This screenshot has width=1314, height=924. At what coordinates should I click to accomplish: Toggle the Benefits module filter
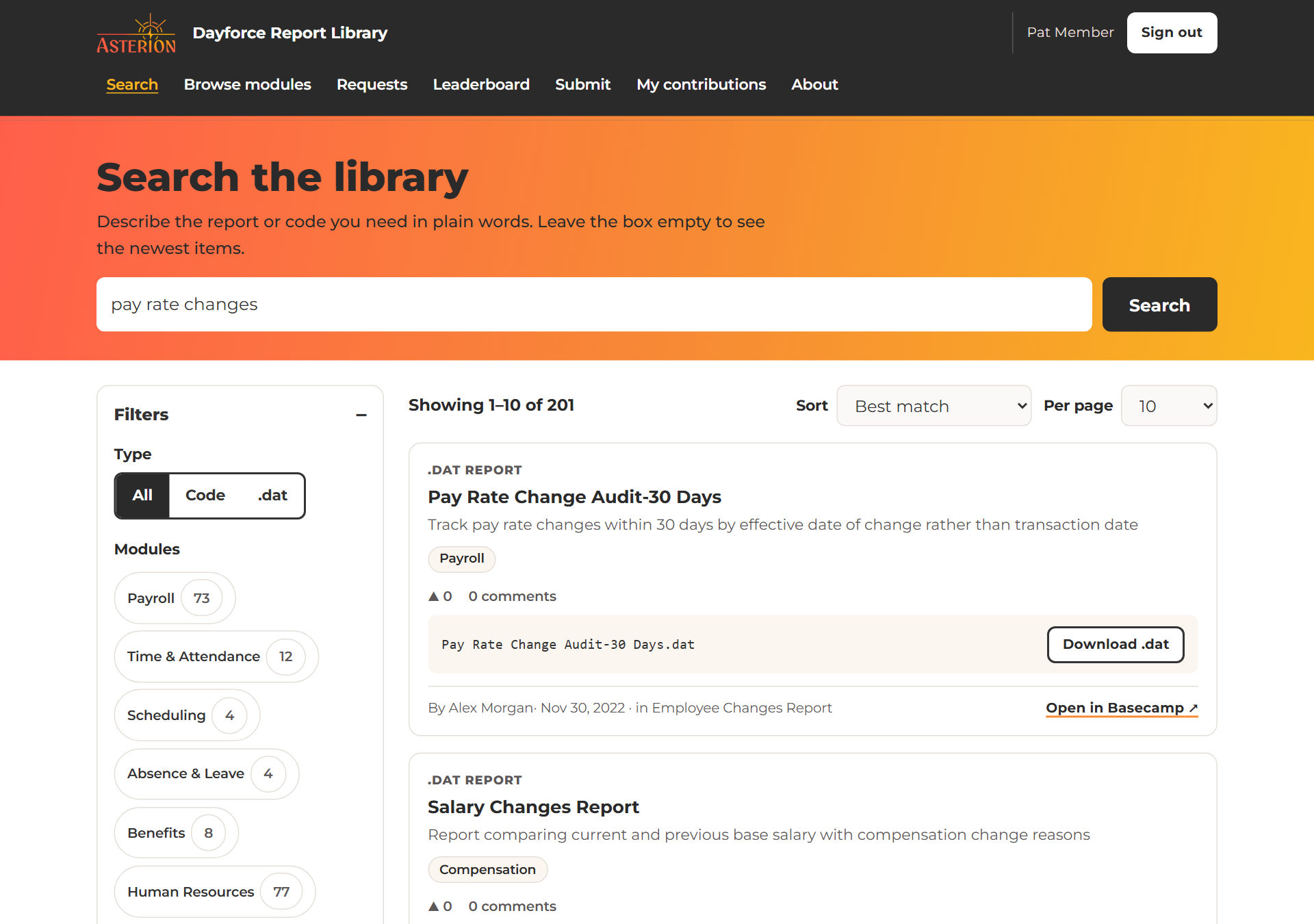coord(176,833)
